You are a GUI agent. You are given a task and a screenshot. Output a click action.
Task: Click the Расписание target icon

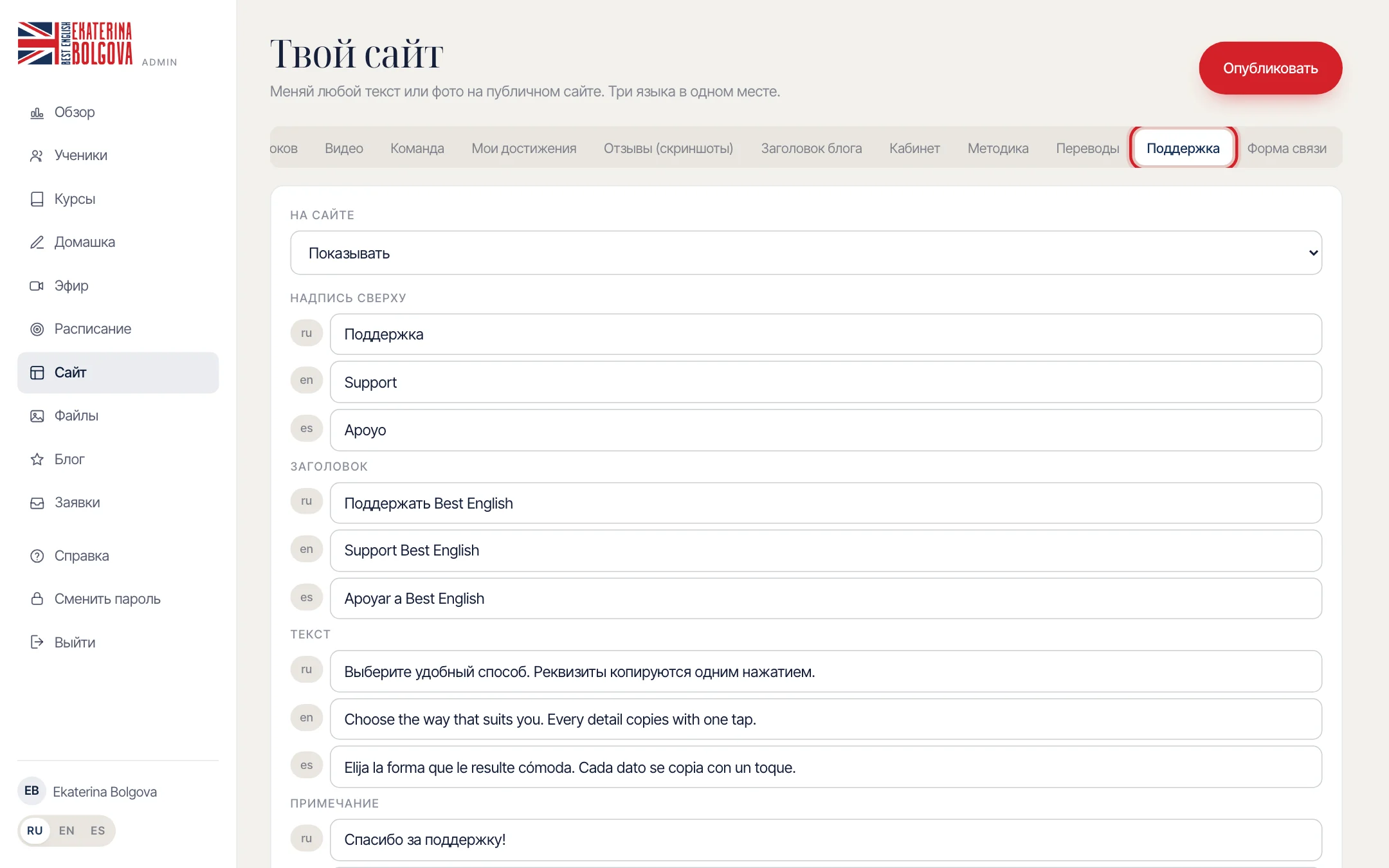37,329
